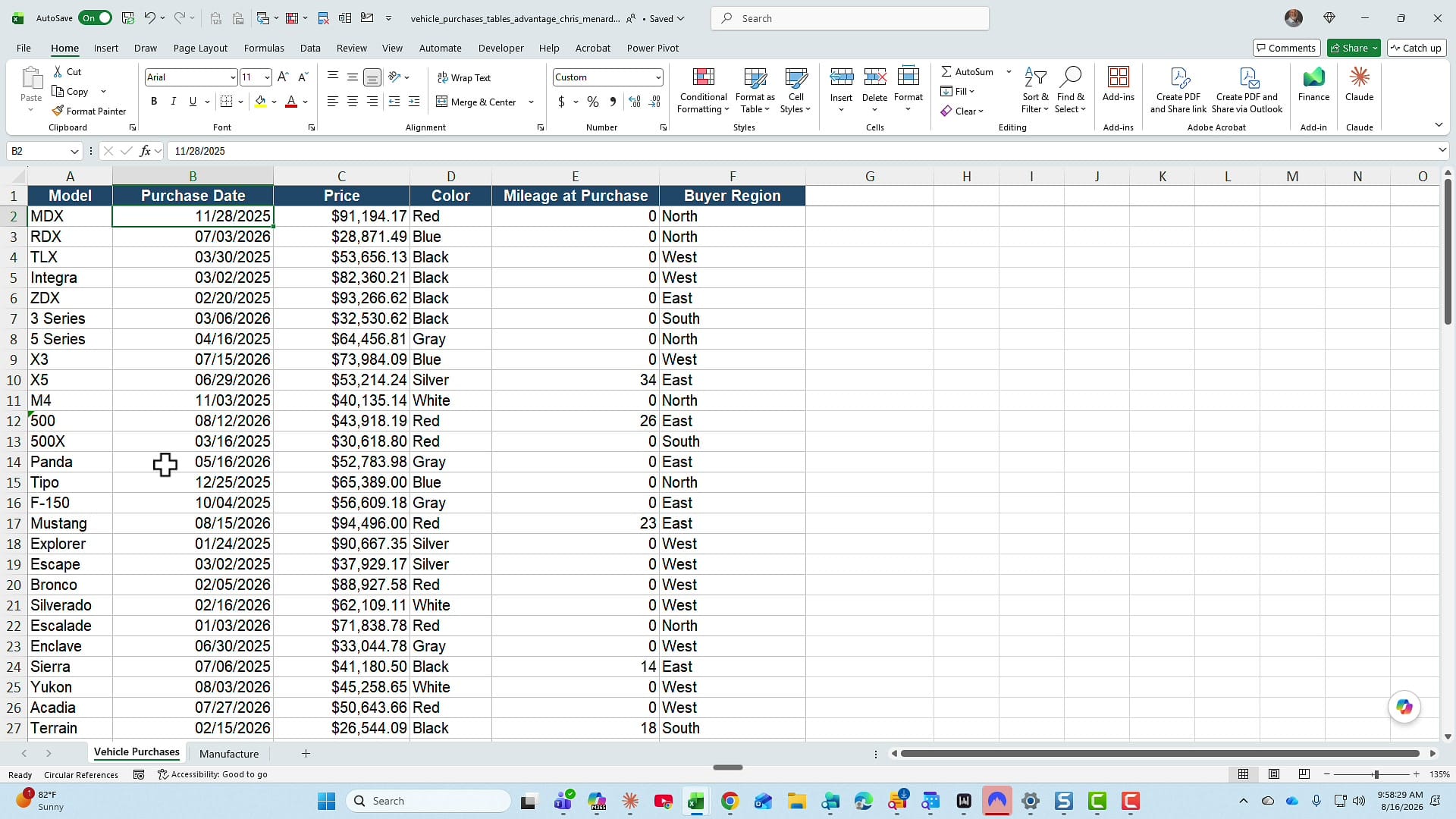Undo the last action
1456x819 pixels.
click(149, 18)
